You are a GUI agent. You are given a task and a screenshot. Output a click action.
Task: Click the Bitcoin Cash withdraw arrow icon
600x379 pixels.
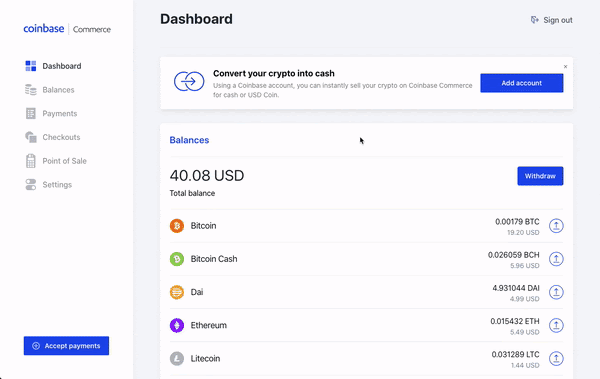[x=556, y=259]
